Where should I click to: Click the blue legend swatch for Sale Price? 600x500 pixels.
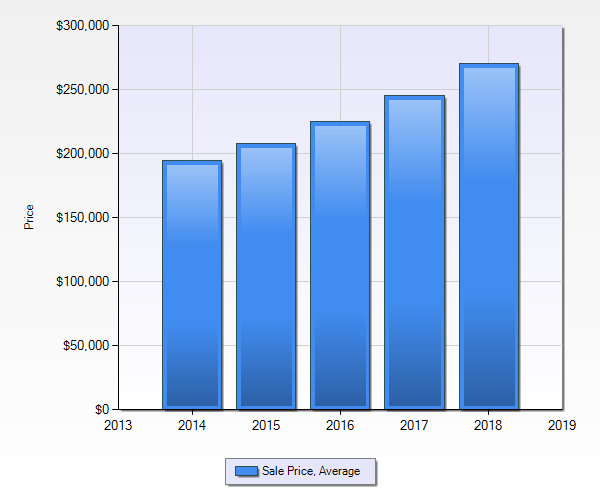[246, 471]
